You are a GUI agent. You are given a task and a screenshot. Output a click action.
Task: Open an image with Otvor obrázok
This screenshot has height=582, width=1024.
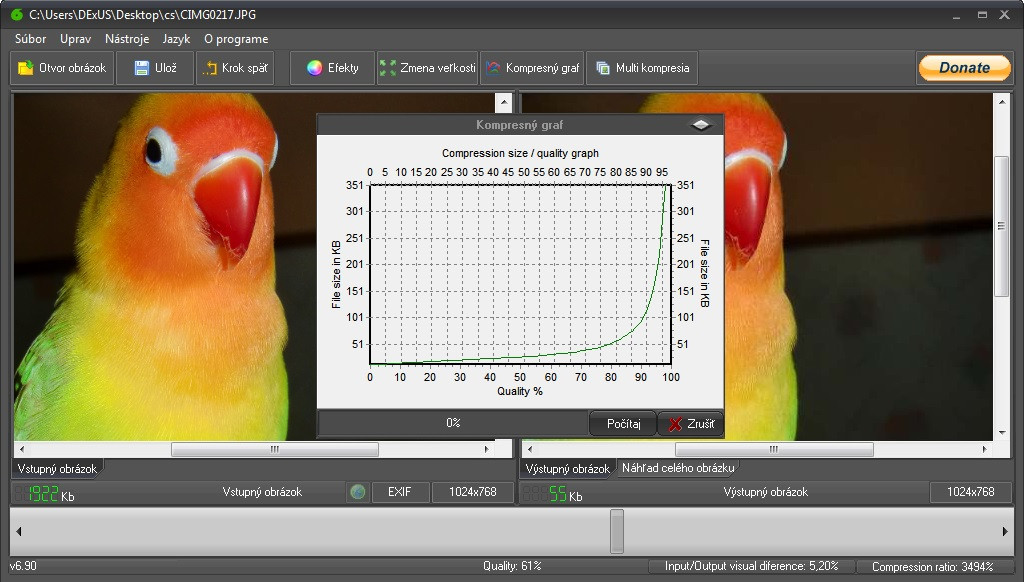tap(62, 68)
